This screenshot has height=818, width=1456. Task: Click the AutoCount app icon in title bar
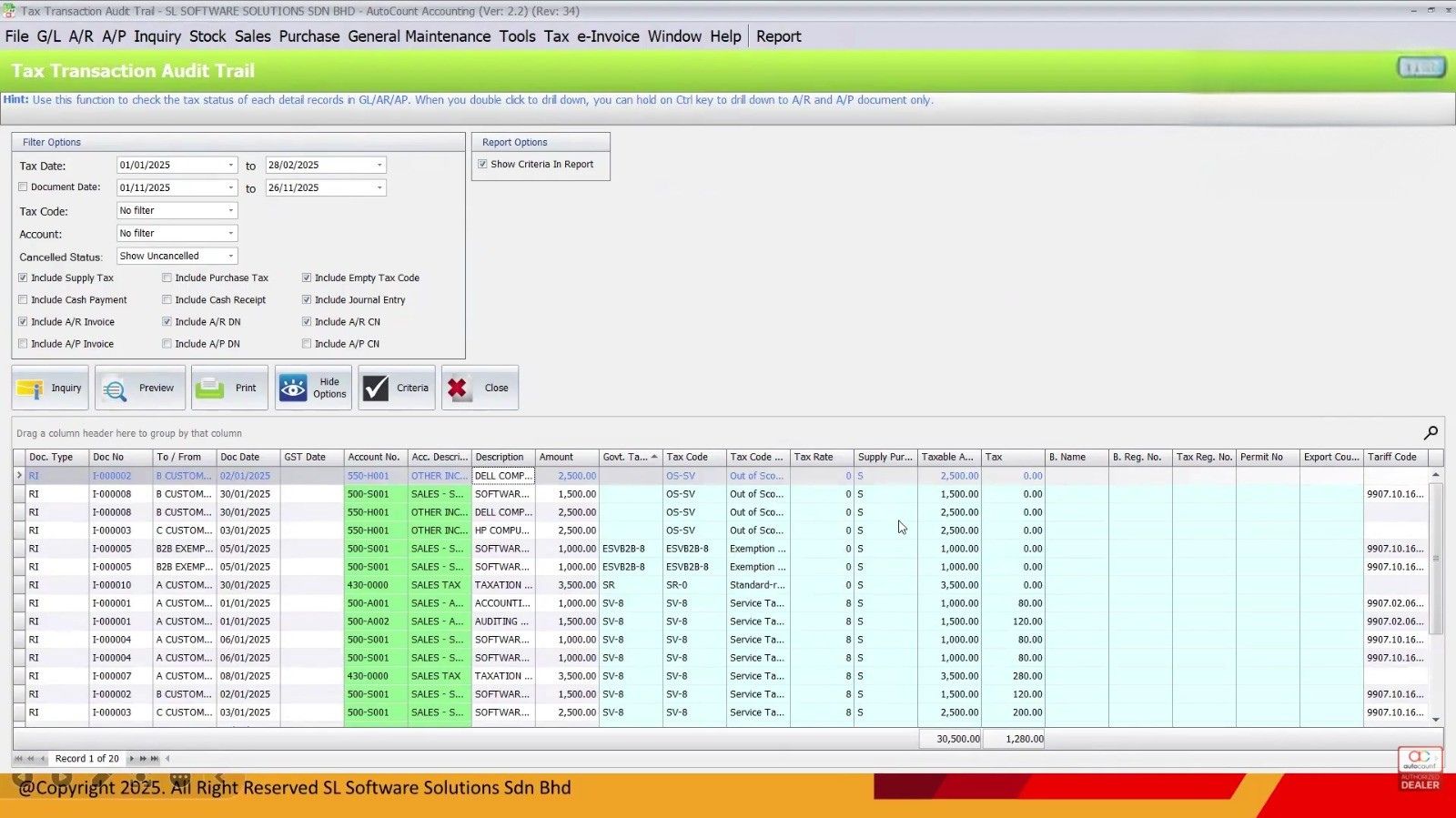coord(8,11)
